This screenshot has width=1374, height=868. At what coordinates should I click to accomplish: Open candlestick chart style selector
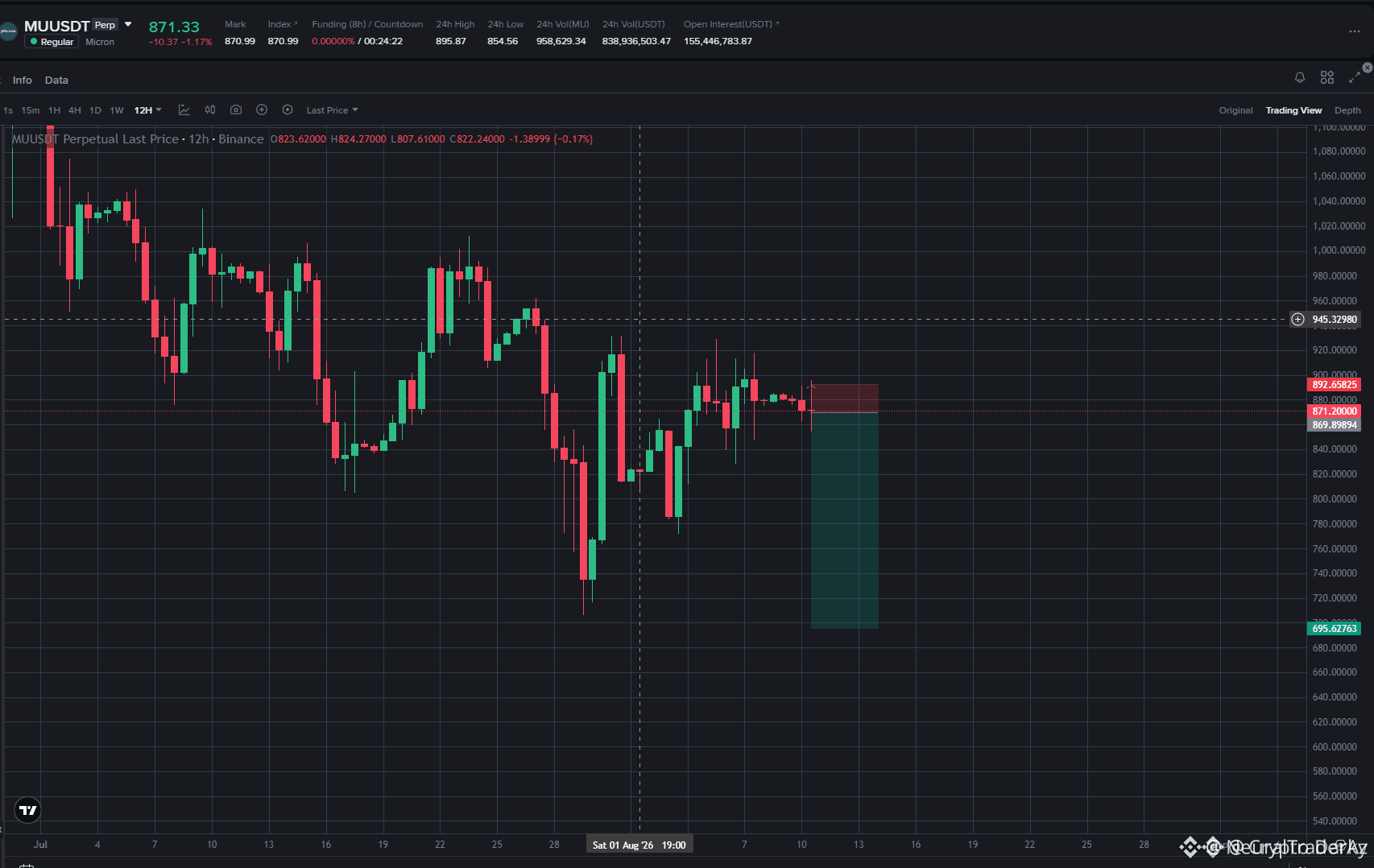210,110
